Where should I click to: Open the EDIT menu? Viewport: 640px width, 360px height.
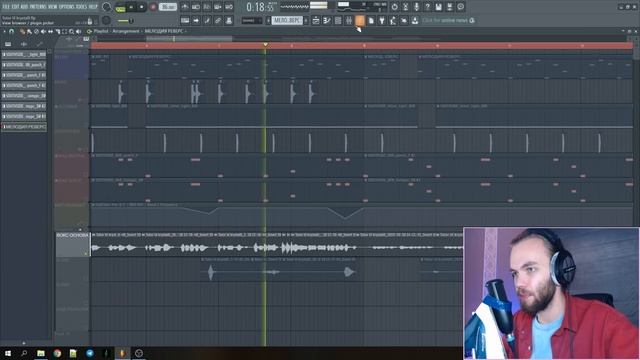point(16,7)
